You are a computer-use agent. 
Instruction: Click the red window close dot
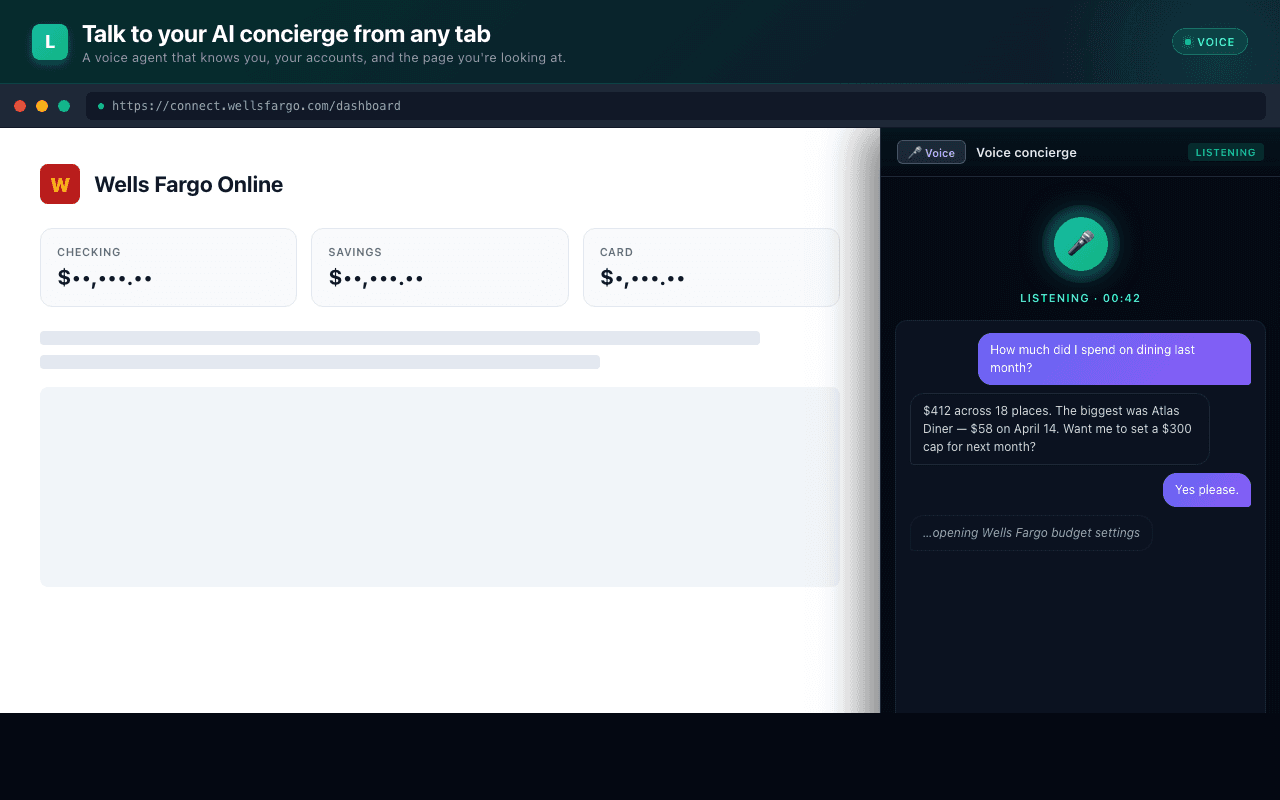pos(20,106)
